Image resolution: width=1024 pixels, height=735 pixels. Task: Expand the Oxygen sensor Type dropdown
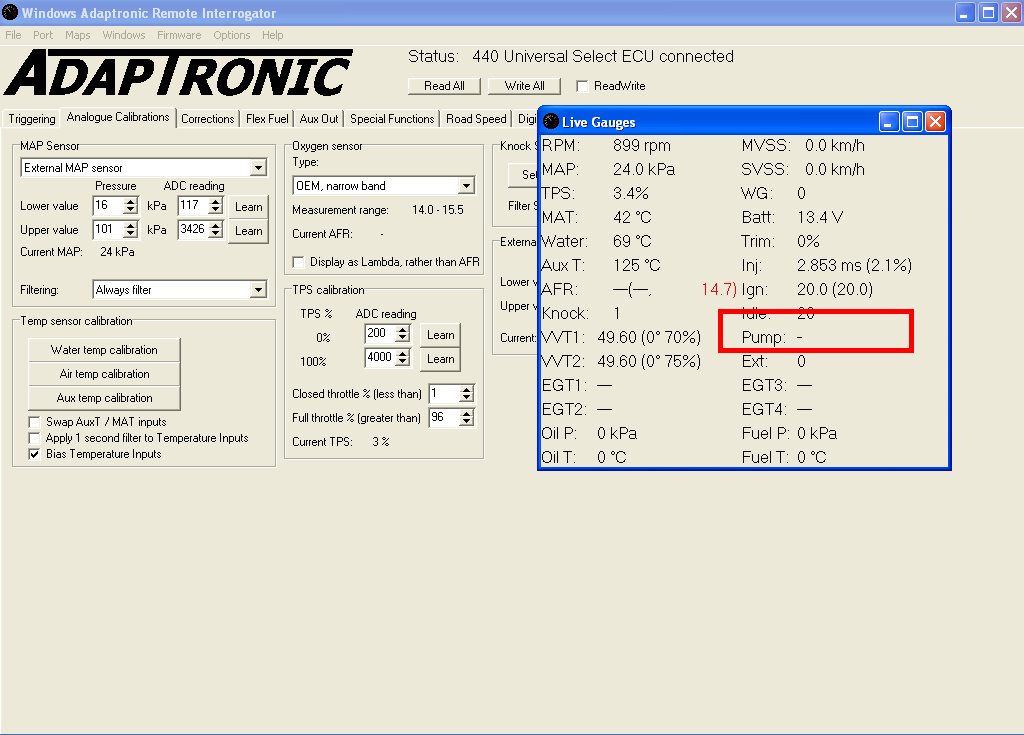[466, 186]
